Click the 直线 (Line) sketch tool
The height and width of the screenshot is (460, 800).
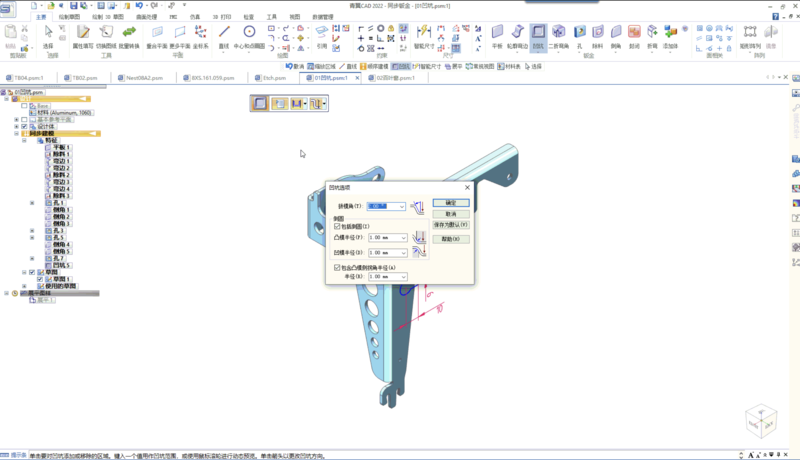[x=224, y=36]
